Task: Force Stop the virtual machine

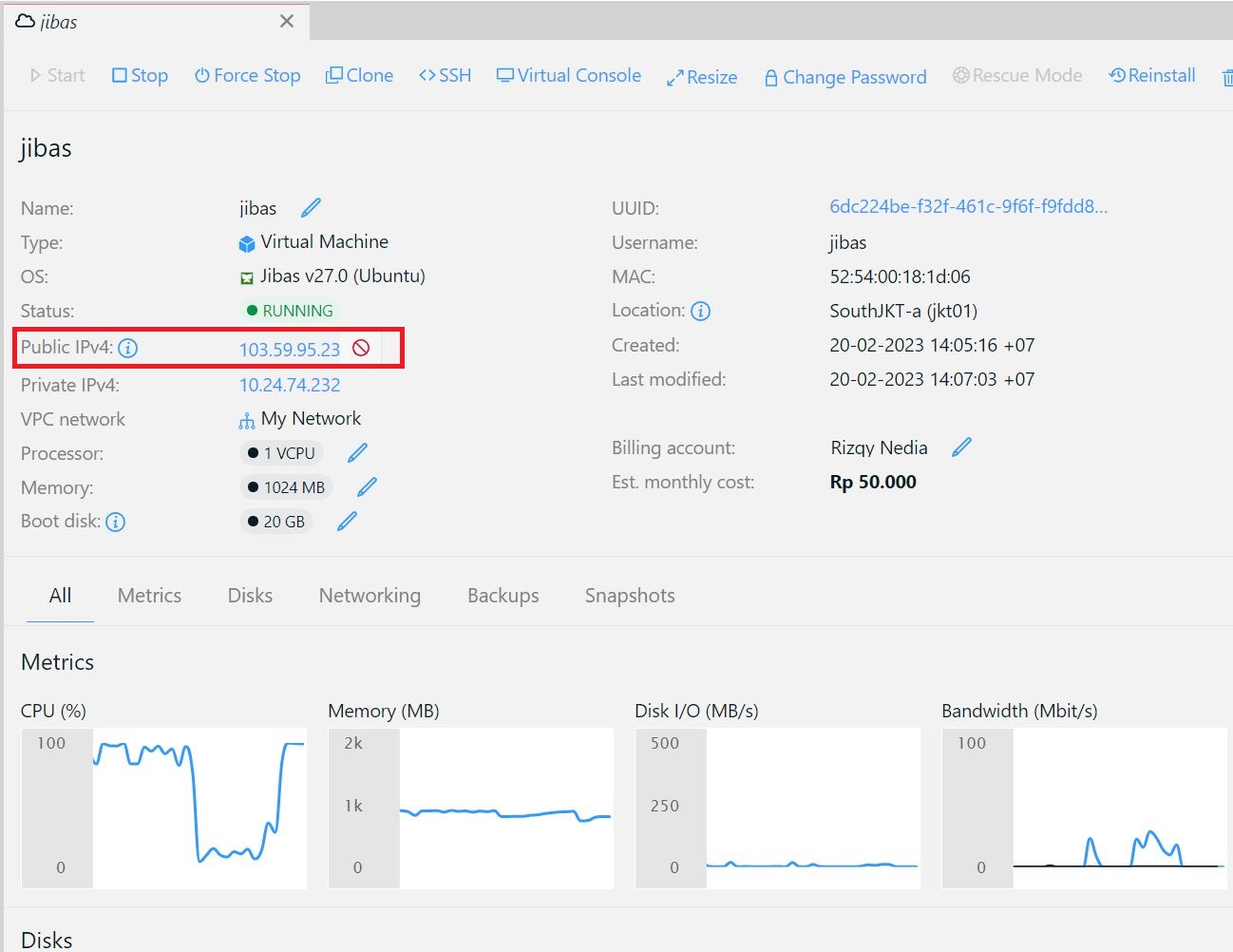Action: pyautogui.click(x=247, y=75)
